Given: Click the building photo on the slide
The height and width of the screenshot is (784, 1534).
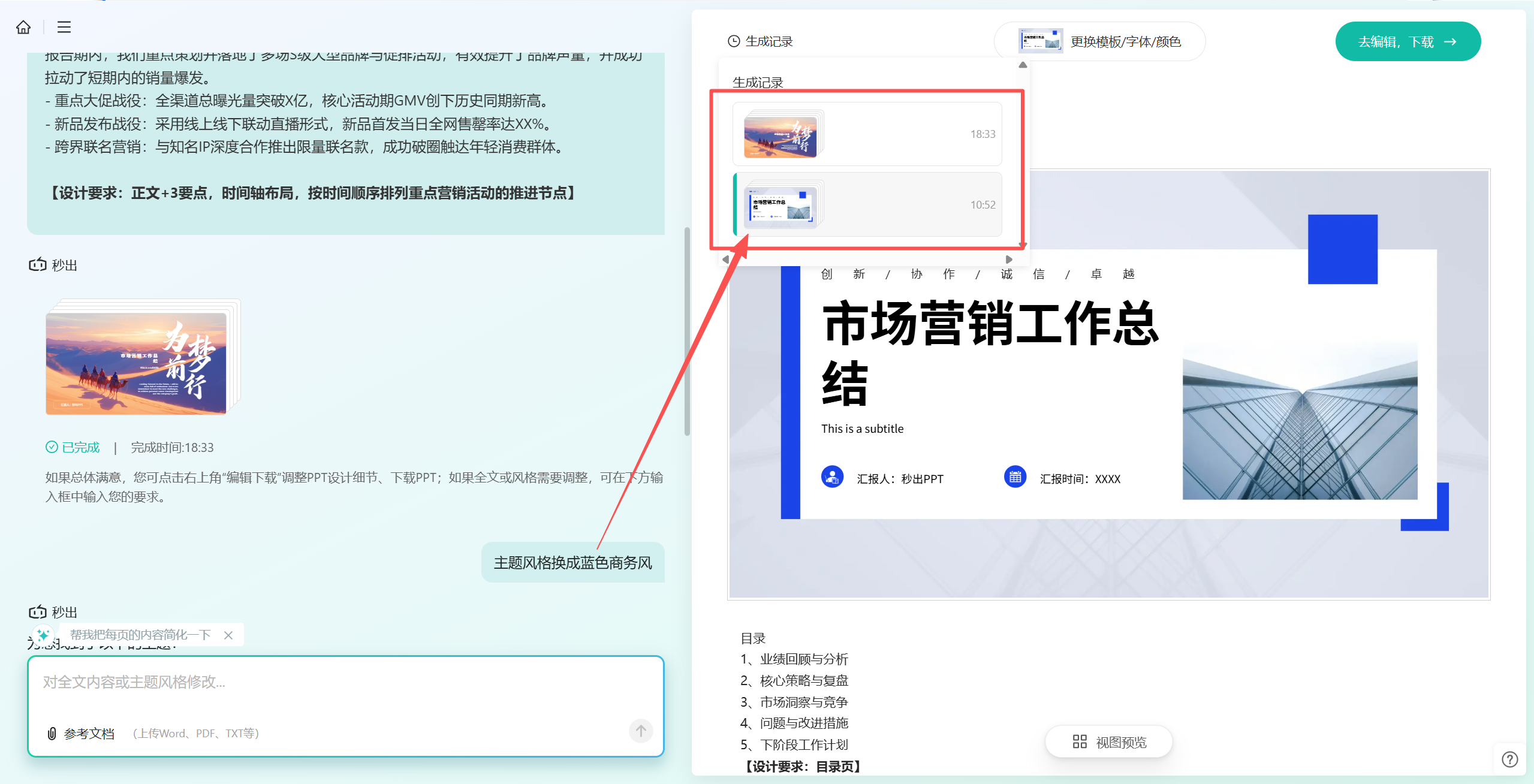Looking at the screenshot, I should [1300, 421].
